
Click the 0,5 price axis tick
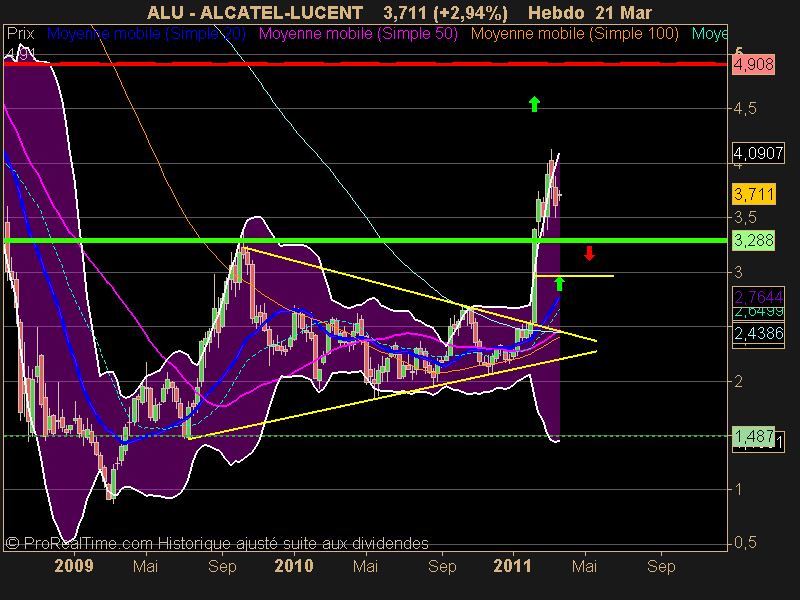pyautogui.click(x=745, y=543)
